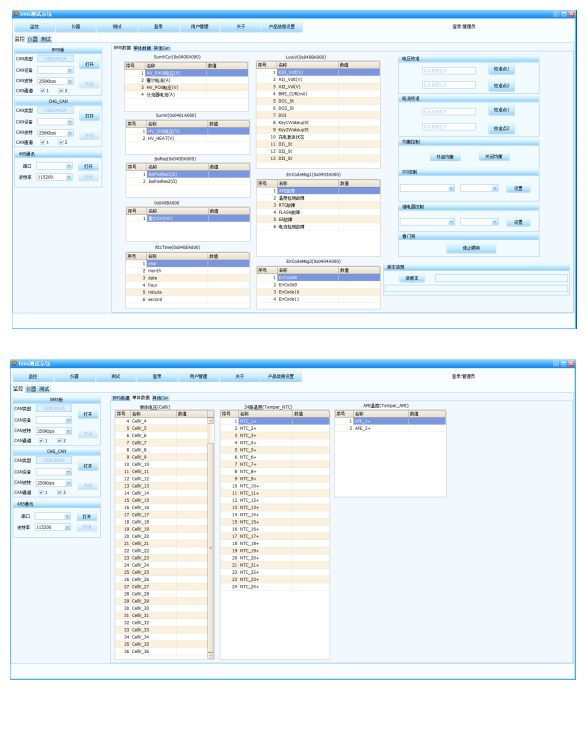Image resolution: width=587 pixels, height=731 pixels.
Task: Switch to 其他Can tab in LowV-table window
Action: pos(162,48)
